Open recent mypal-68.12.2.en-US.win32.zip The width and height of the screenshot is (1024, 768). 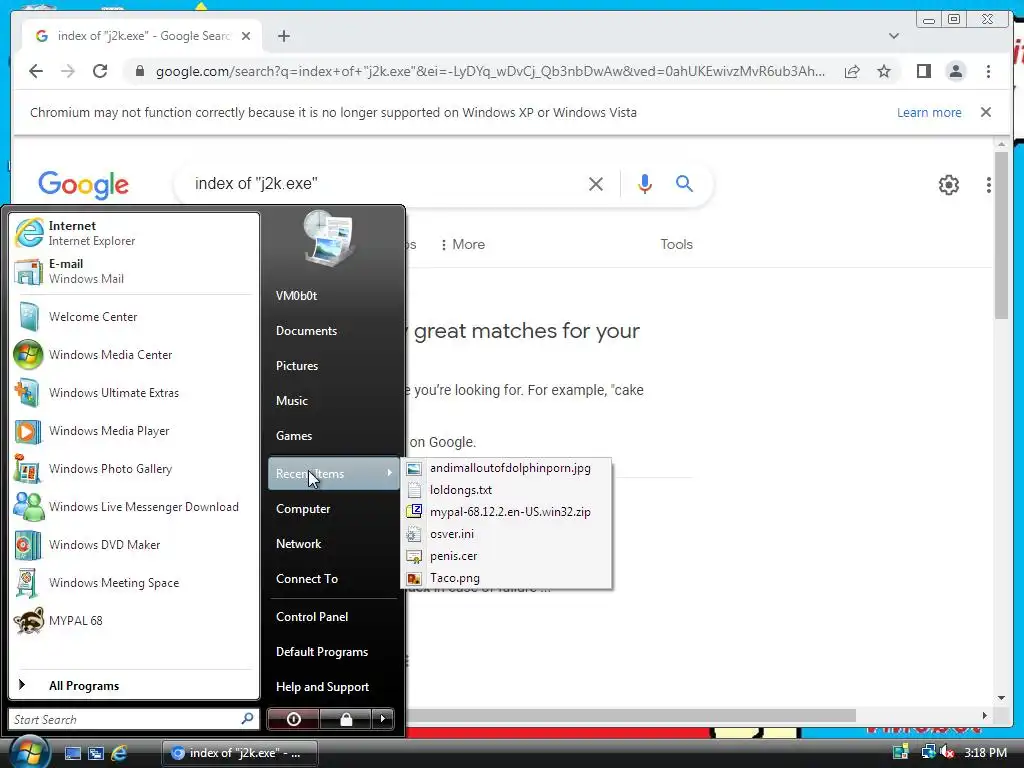(x=506, y=512)
